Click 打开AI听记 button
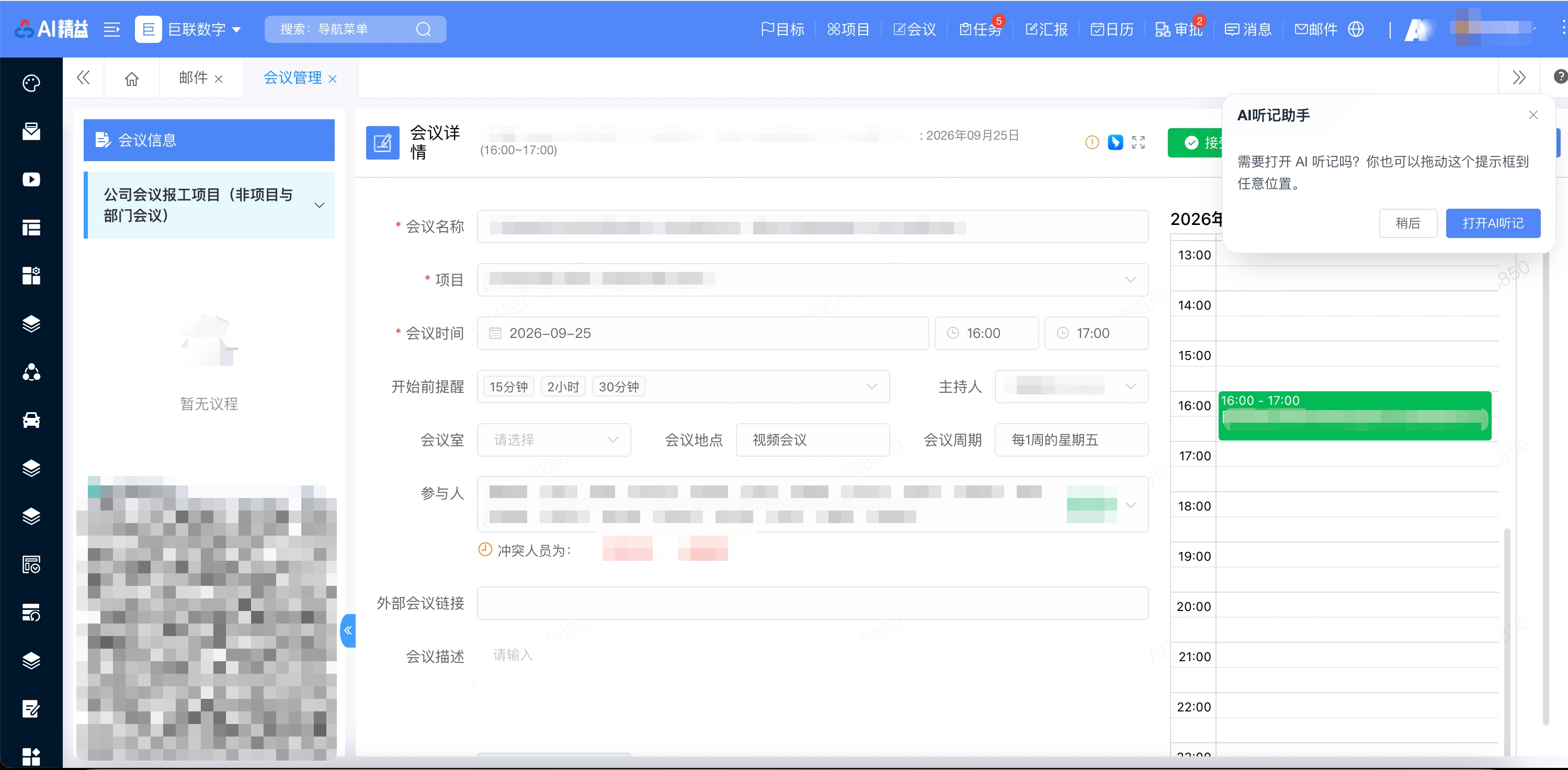 (1493, 223)
